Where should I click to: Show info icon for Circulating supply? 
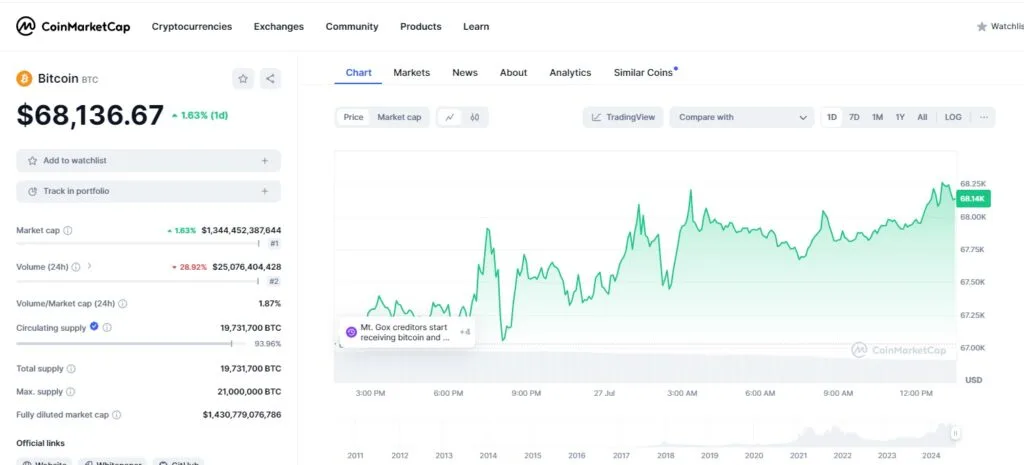coord(107,328)
